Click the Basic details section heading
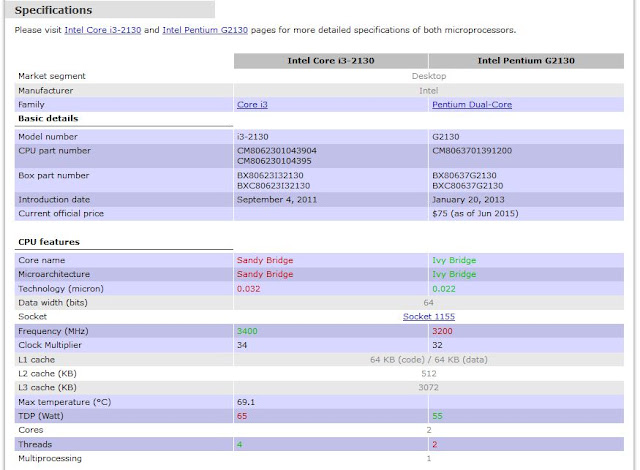This screenshot has width=640, height=470. [48, 118]
